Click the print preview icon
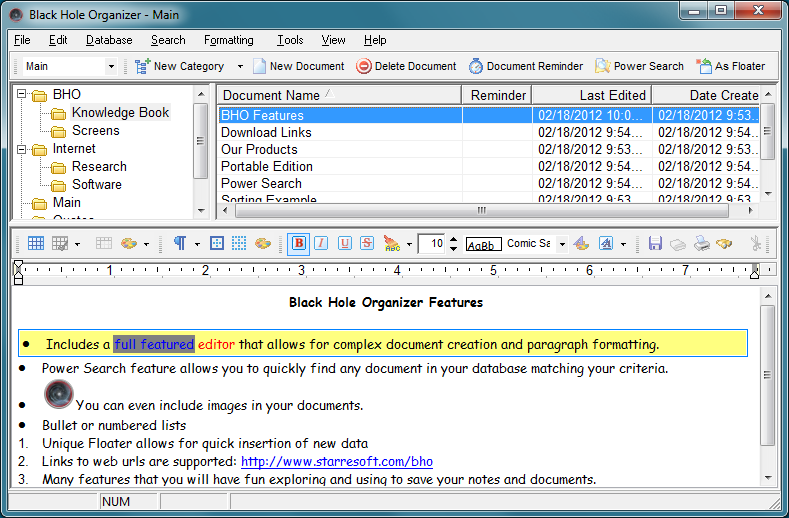The height and width of the screenshot is (518, 789). click(678, 244)
